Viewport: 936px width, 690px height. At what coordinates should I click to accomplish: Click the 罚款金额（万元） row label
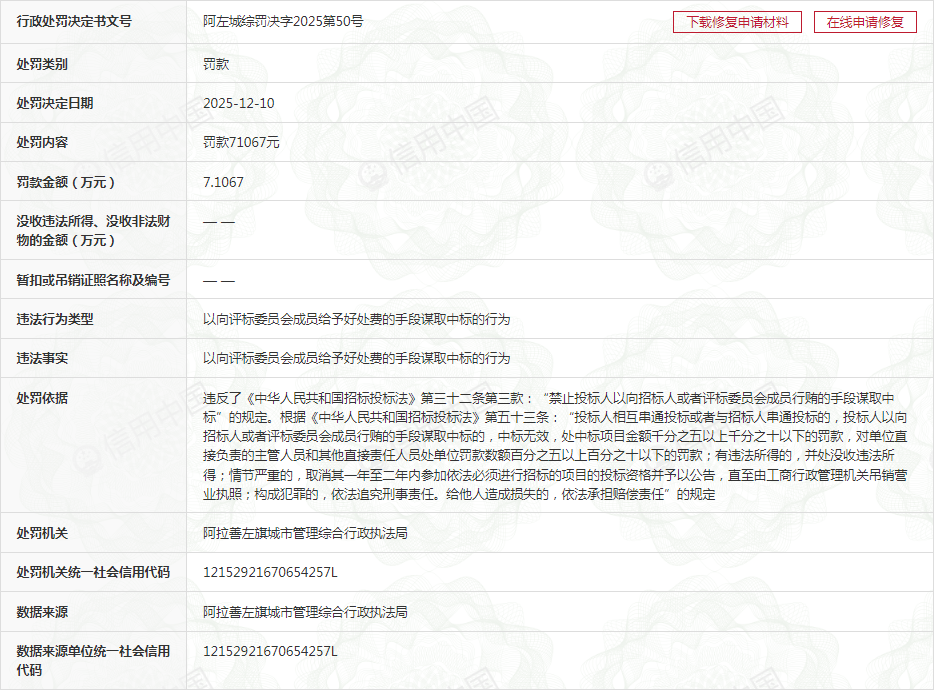pos(66,182)
